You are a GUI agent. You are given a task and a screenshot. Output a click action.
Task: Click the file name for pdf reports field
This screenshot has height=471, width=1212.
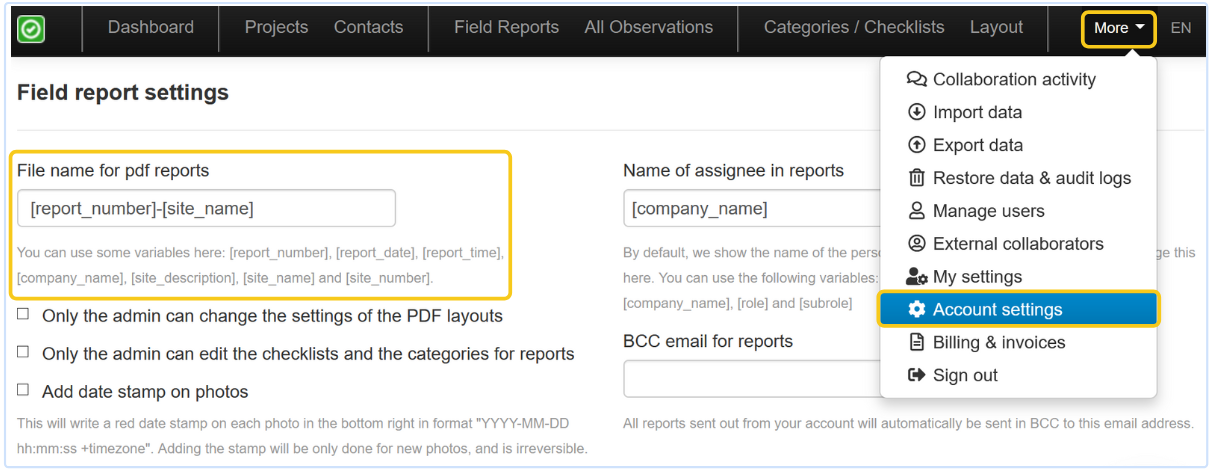coord(206,209)
